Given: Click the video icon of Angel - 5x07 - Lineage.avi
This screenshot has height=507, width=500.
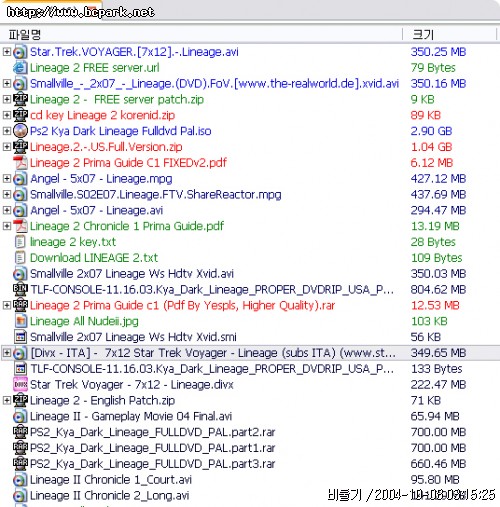Looking at the screenshot, I should click(20, 211).
